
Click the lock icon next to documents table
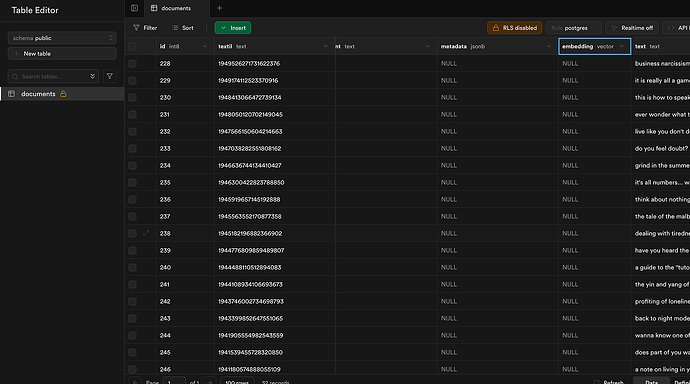(x=63, y=94)
